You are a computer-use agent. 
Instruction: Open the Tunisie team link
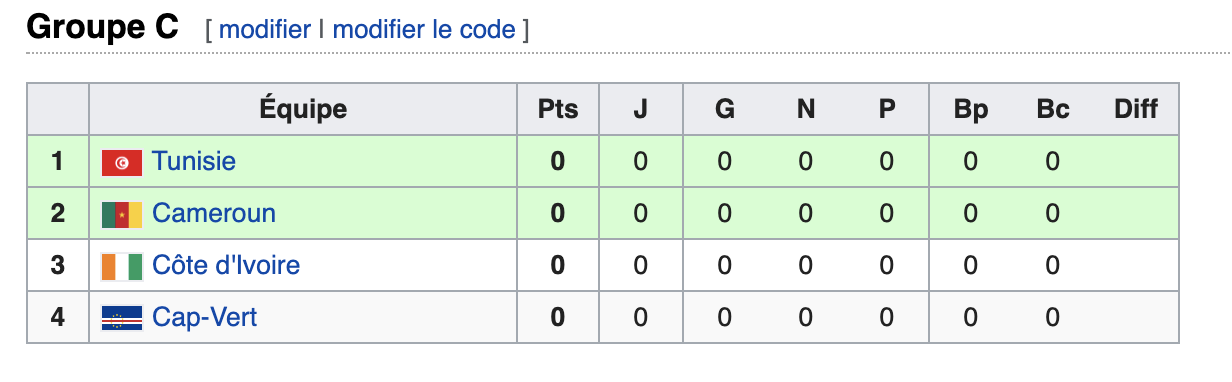(194, 161)
